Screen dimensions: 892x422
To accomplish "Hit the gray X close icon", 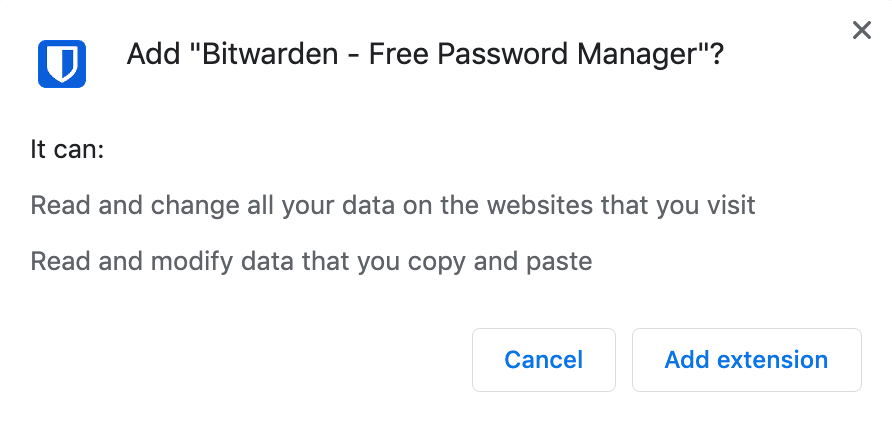I will click(861, 31).
